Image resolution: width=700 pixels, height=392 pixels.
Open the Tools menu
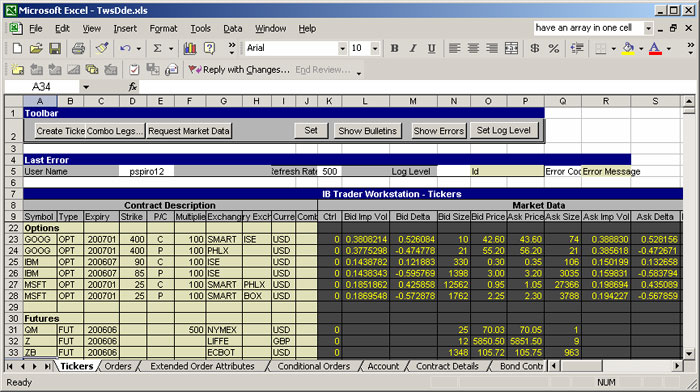click(x=200, y=29)
